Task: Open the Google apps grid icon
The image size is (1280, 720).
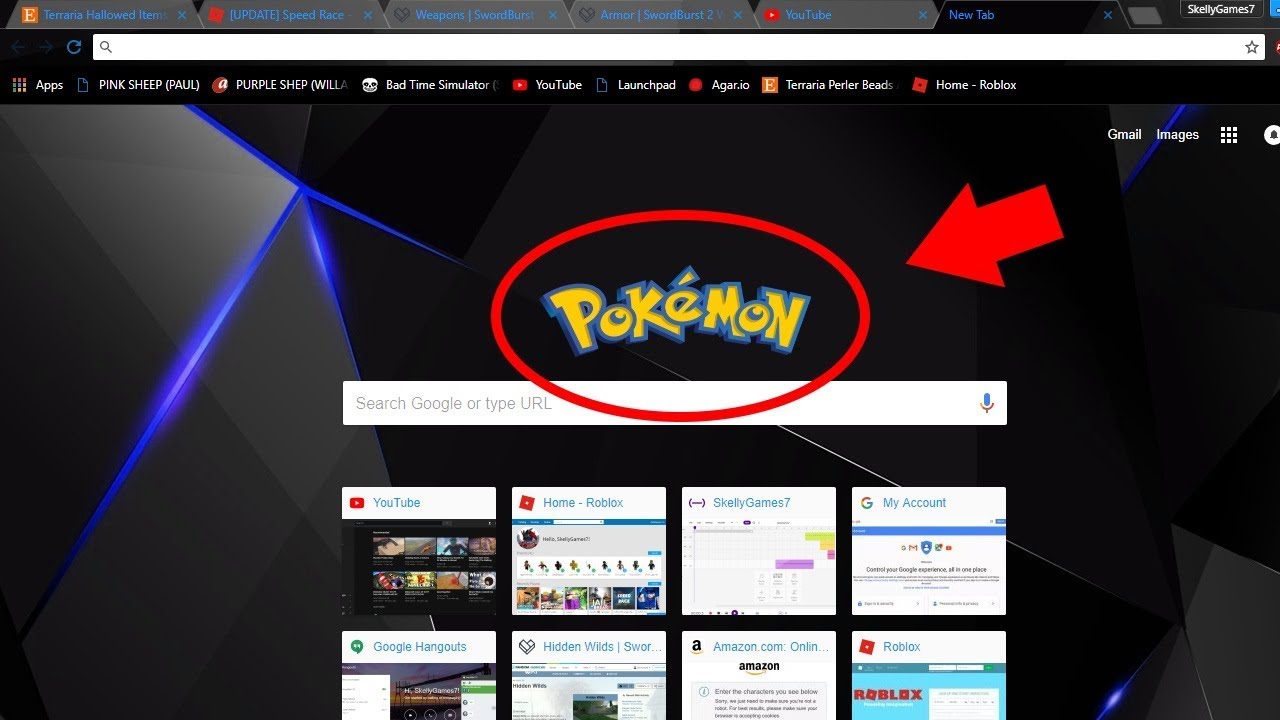Action: pyautogui.click(x=1229, y=135)
